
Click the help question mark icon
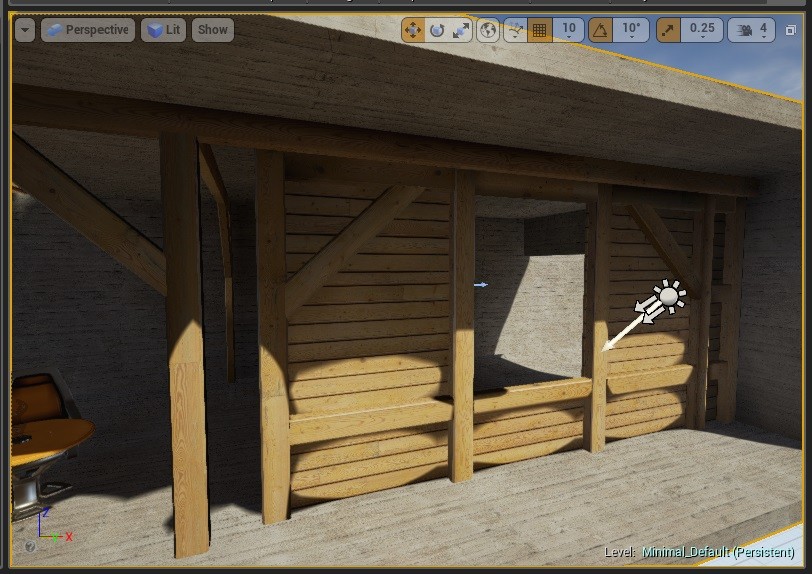pos(30,546)
